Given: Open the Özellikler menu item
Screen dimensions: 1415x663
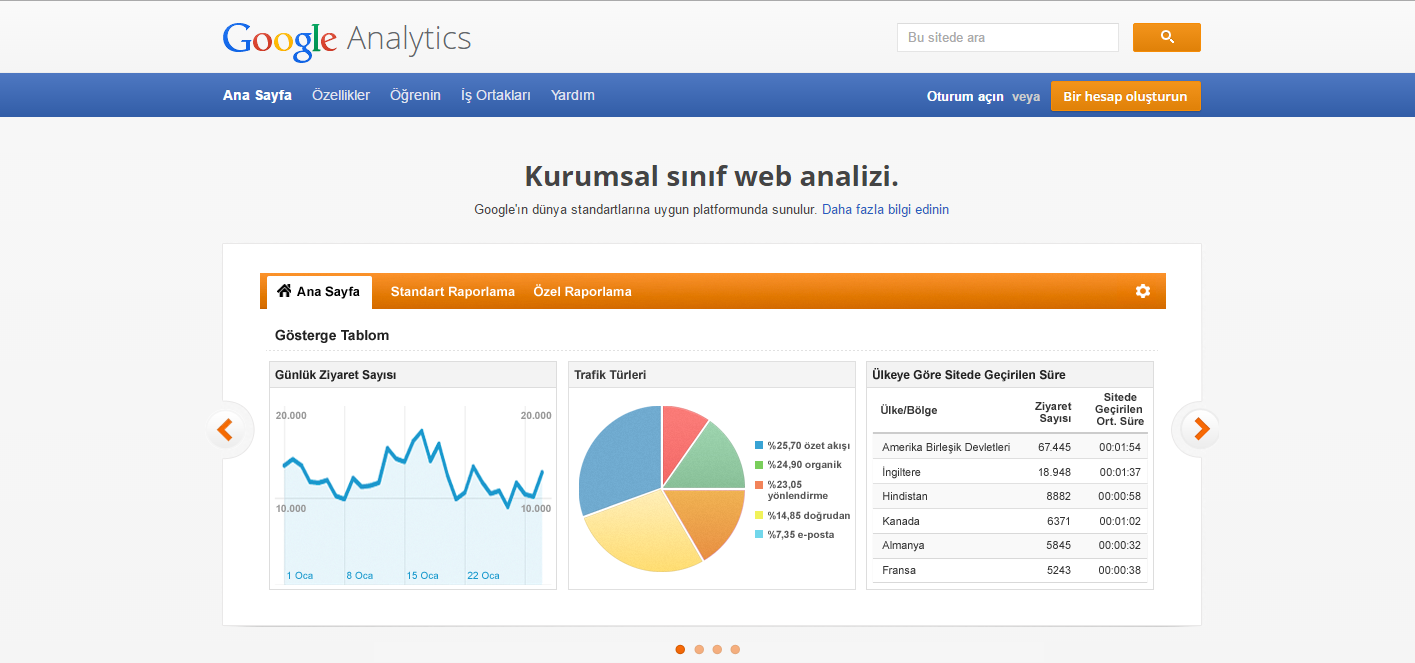Looking at the screenshot, I should point(341,95).
